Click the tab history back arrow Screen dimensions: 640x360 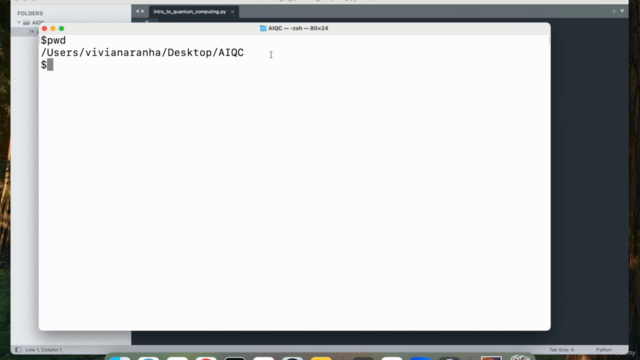click(x=137, y=11)
